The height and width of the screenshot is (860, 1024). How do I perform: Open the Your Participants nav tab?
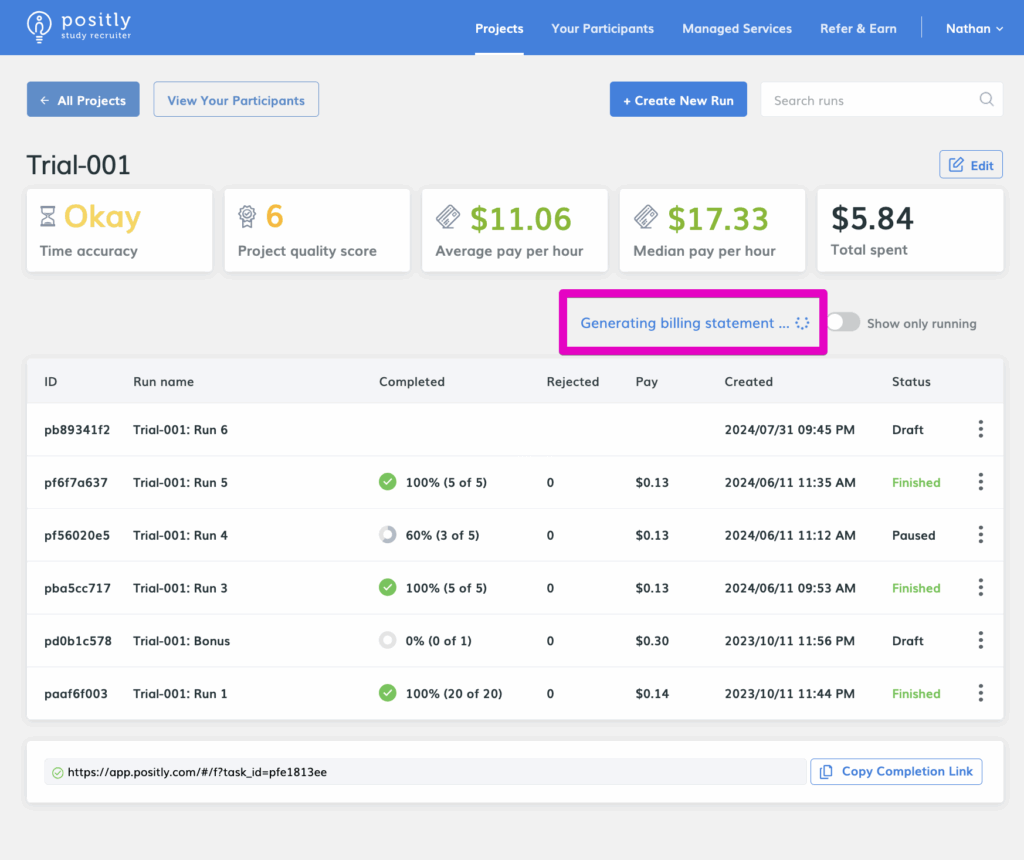point(602,28)
